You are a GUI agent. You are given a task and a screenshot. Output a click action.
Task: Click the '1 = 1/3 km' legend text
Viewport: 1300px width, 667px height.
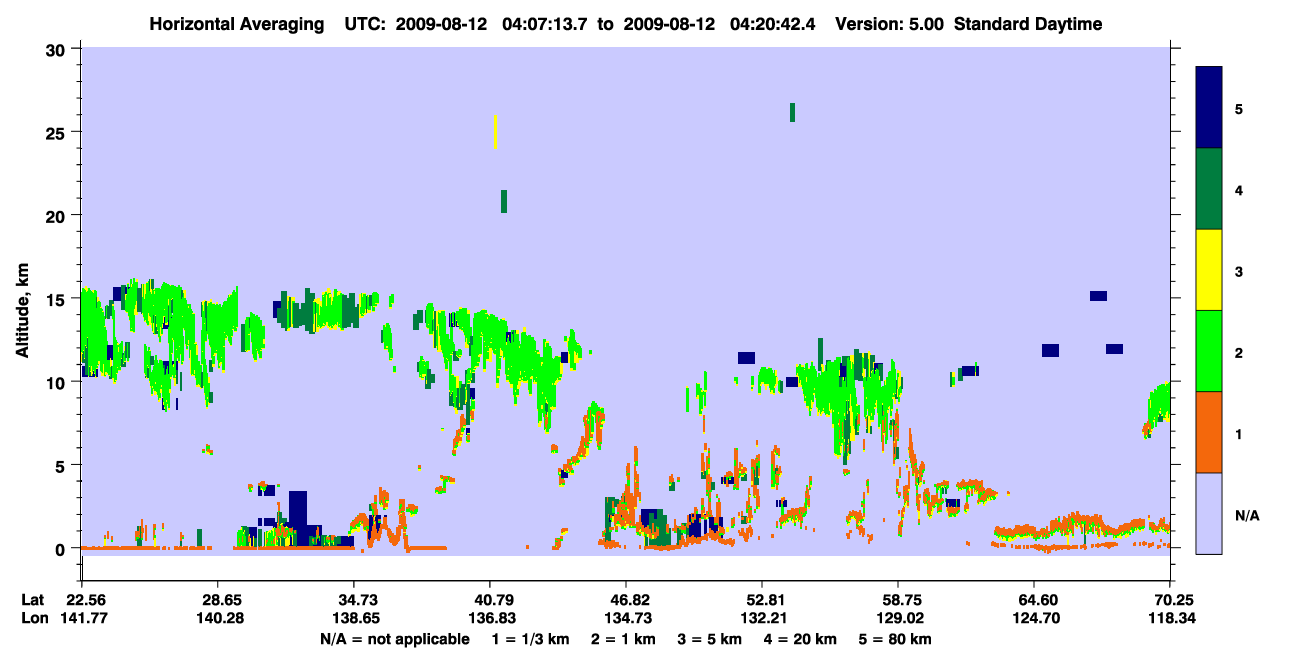coord(532,639)
